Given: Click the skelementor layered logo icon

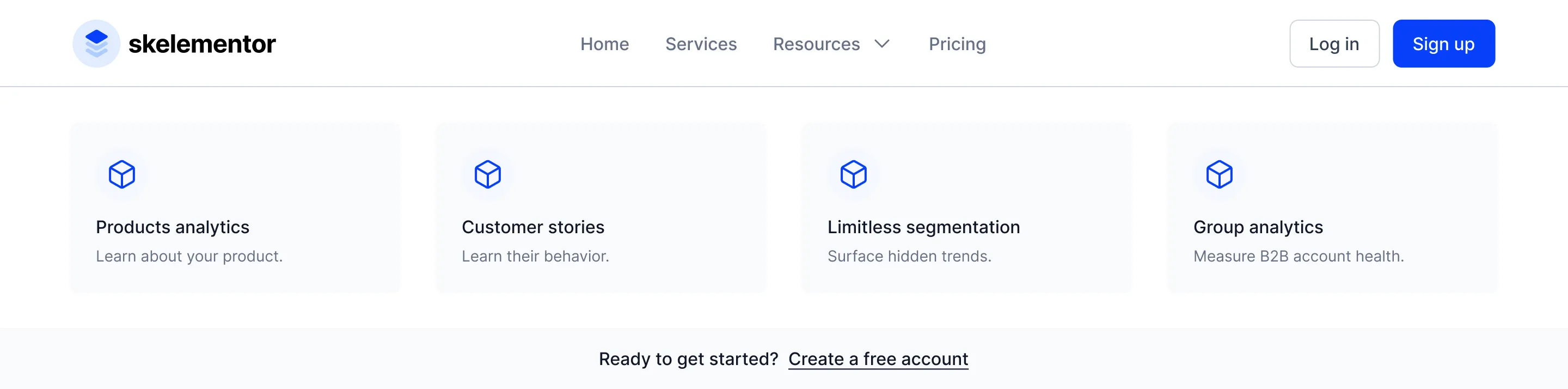Looking at the screenshot, I should [x=96, y=44].
